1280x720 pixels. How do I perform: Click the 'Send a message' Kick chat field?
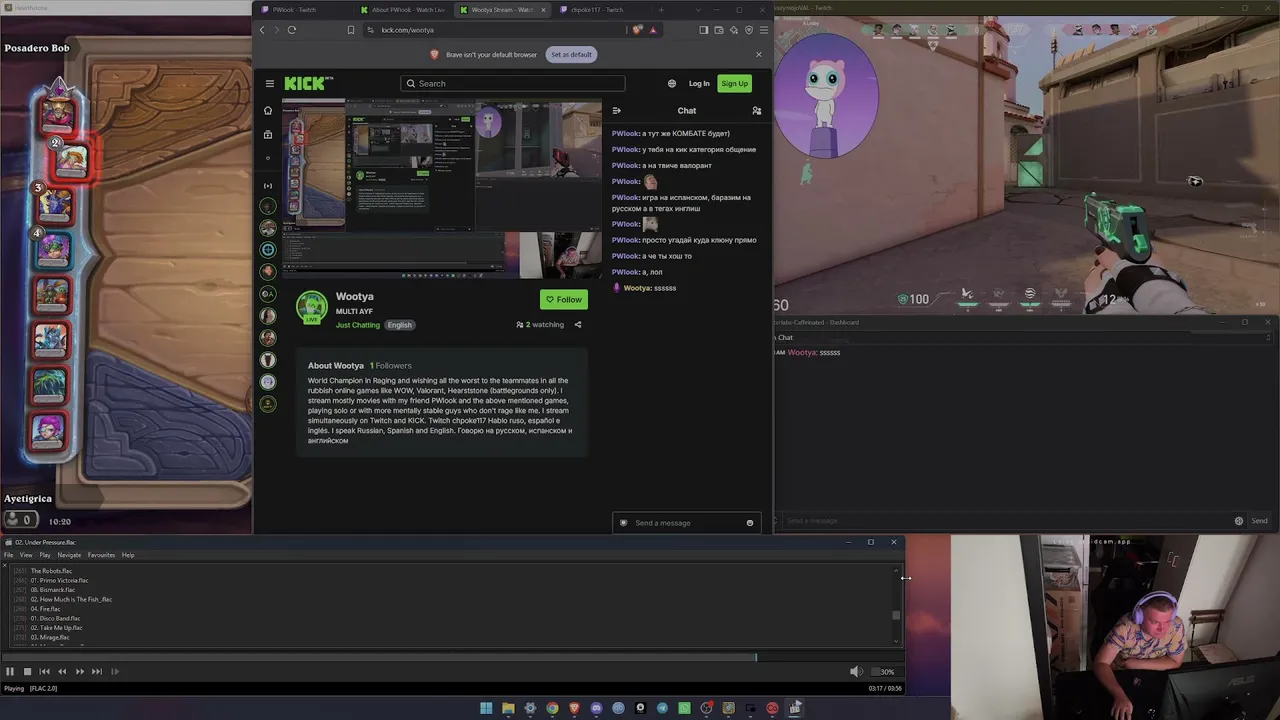(687, 523)
